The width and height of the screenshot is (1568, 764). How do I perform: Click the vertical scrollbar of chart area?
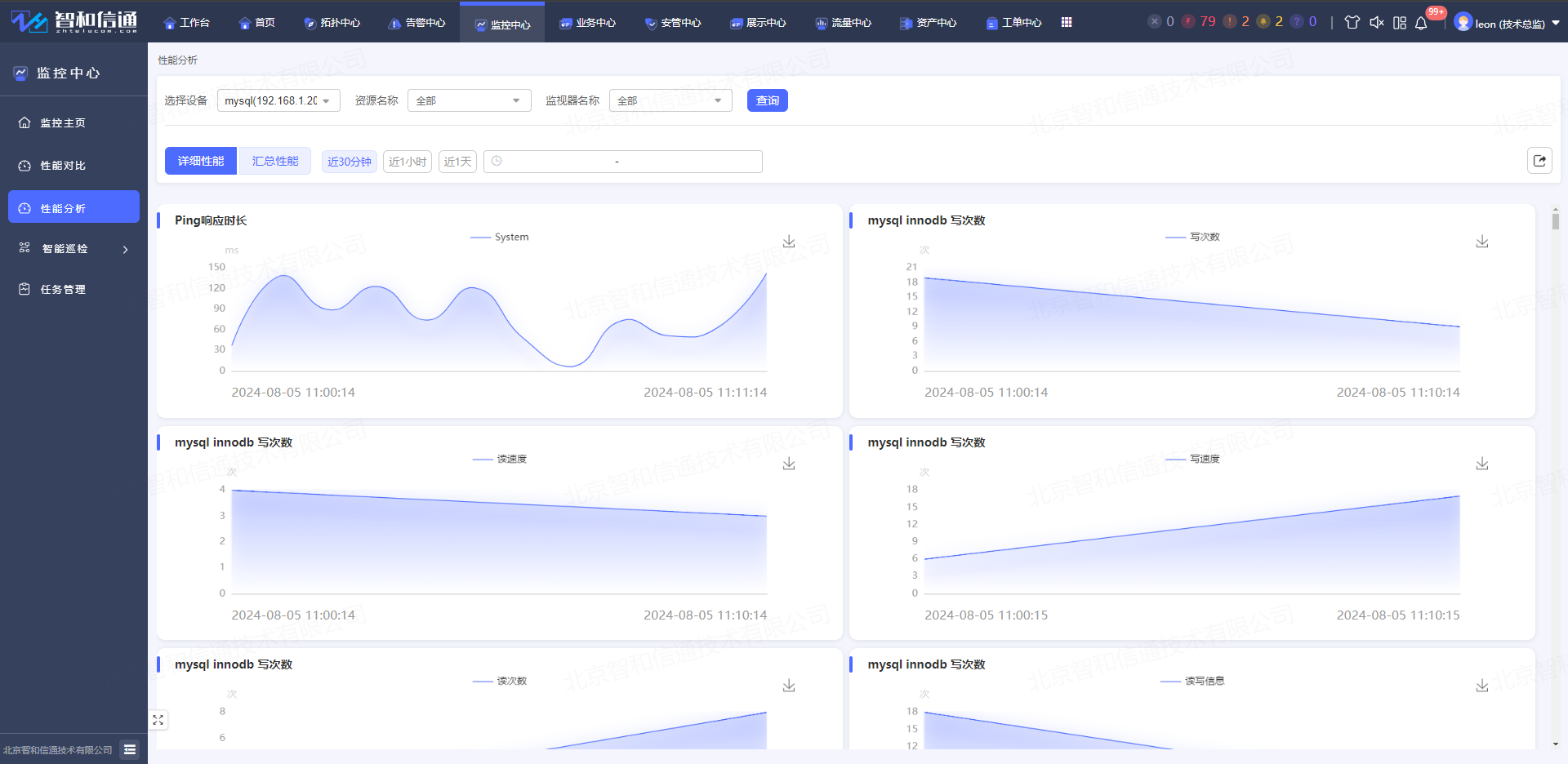(x=1556, y=220)
